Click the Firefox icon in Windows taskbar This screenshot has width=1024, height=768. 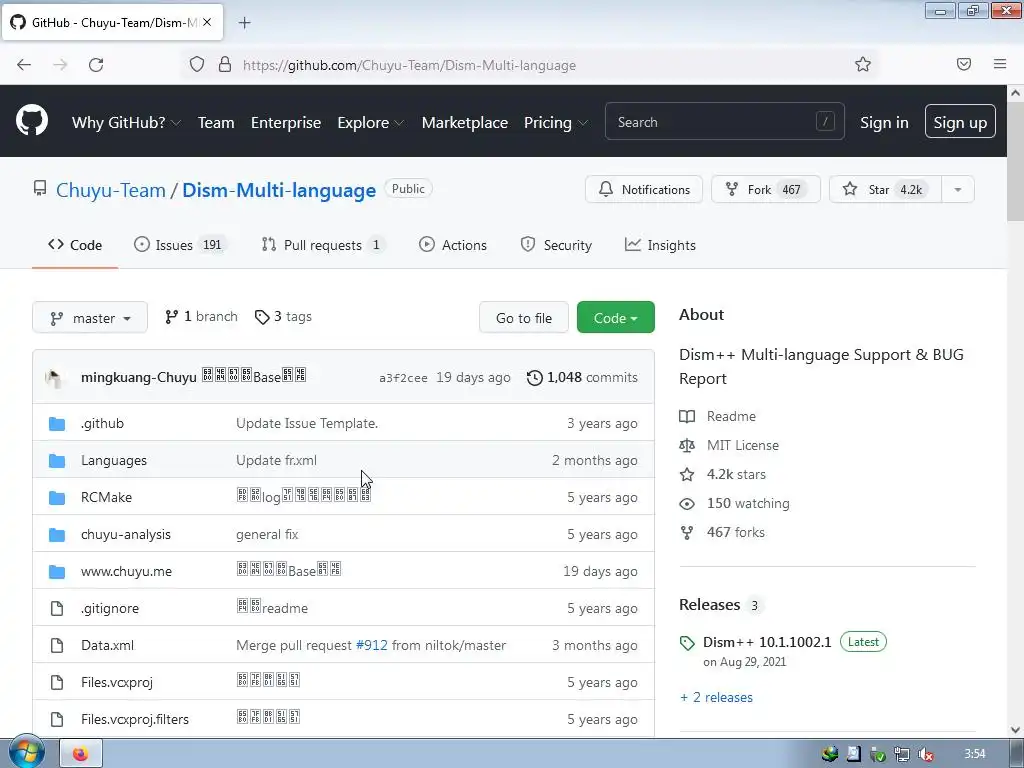(81, 754)
